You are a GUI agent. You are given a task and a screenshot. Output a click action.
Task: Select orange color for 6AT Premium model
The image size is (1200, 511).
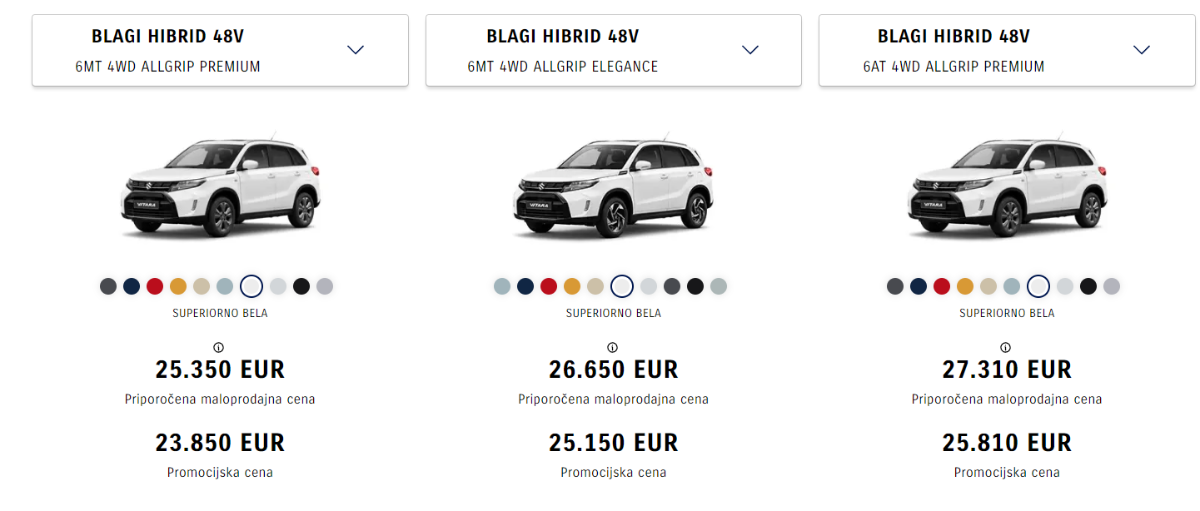[965, 287]
